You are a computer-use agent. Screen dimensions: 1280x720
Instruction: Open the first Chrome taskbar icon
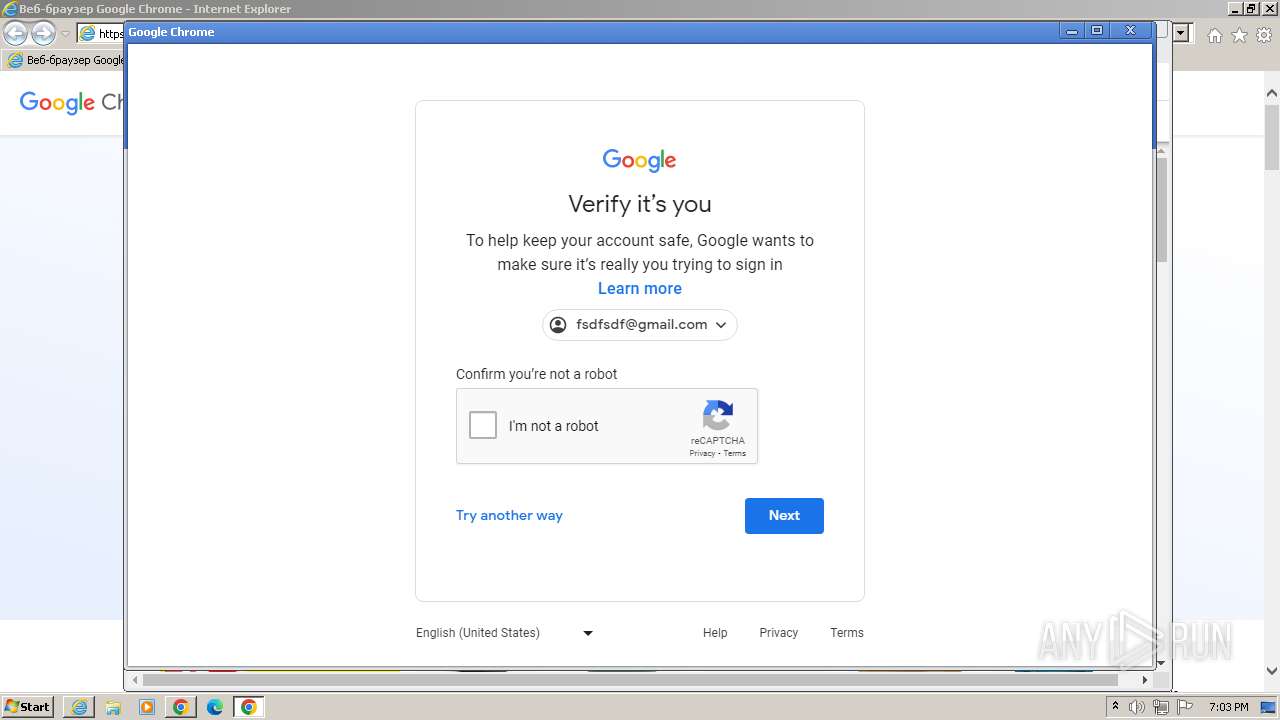pos(181,707)
